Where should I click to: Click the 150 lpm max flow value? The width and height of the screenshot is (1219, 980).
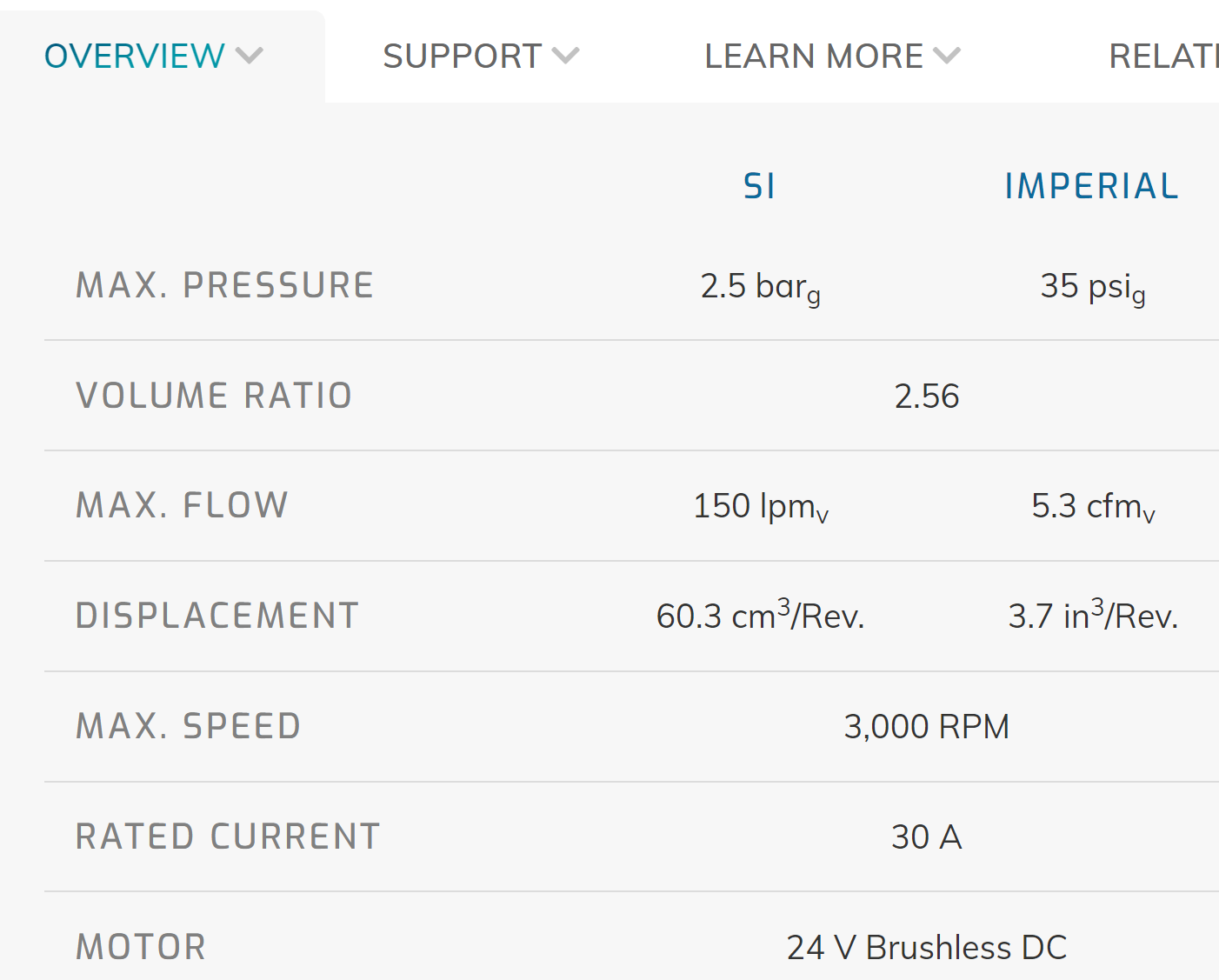point(761,507)
